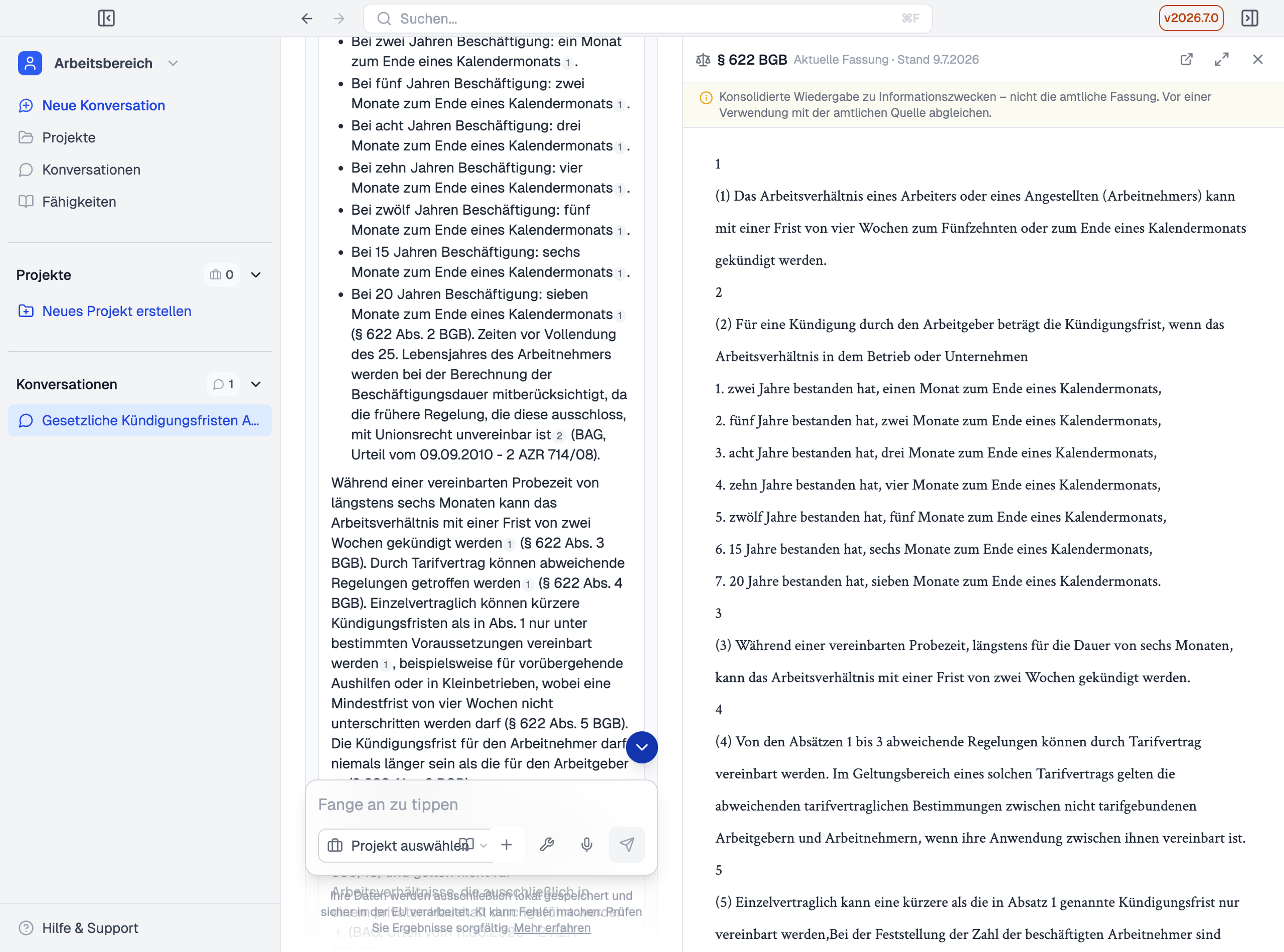The height and width of the screenshot is (952, 1284).
Task: Go forward with the right arrow
Action: tap(339, 18)
